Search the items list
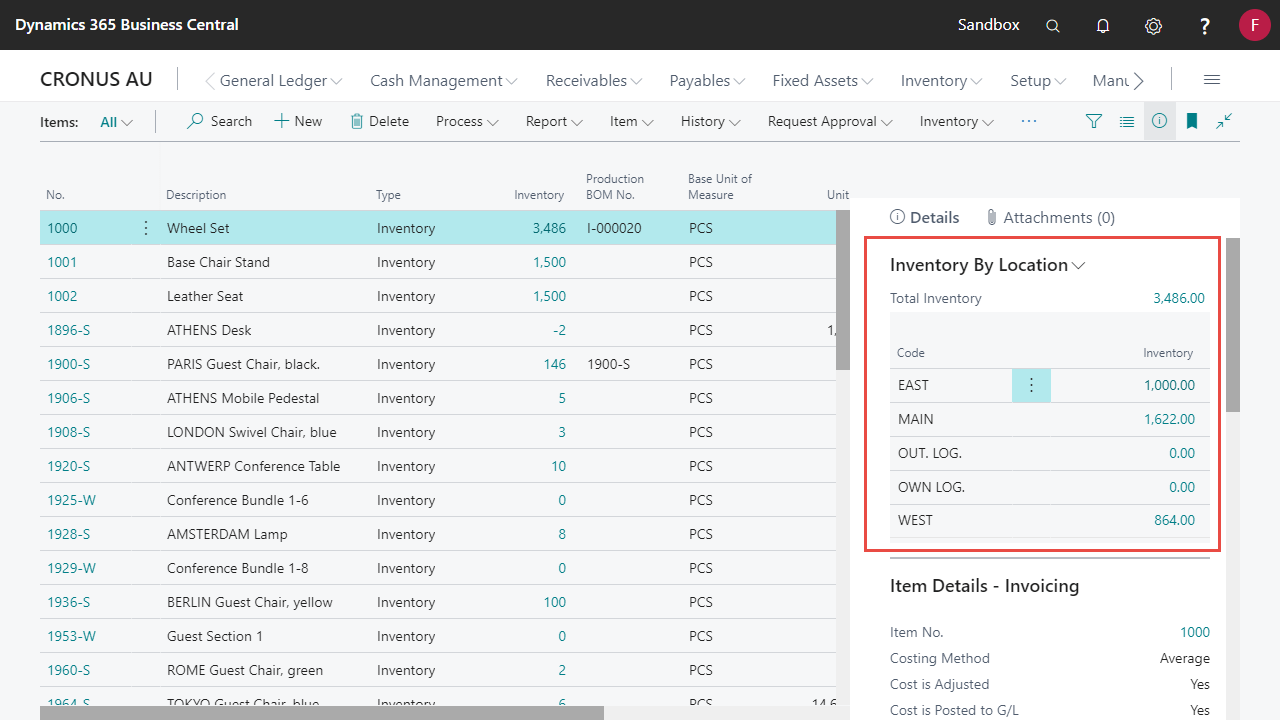The width and height of the screenshot is (1280, 720). pos(220,121)
